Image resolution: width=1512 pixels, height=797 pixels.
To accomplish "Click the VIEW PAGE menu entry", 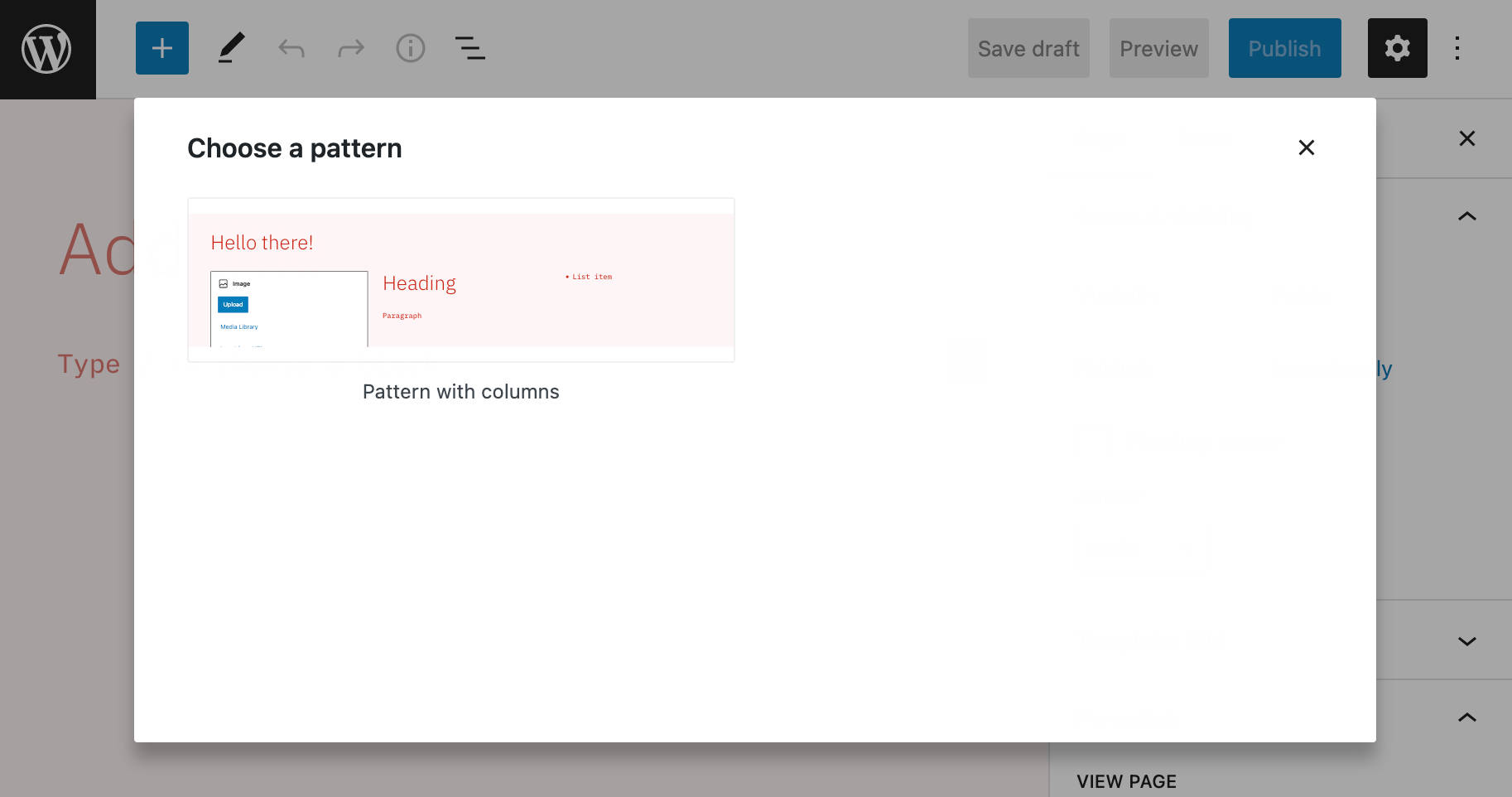I will coord(1126,781).
